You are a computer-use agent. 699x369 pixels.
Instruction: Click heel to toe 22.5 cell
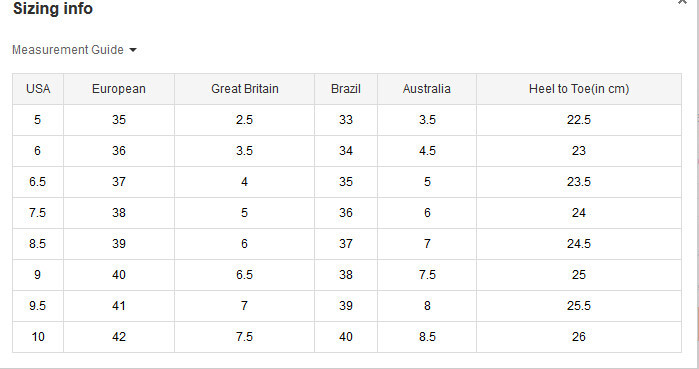coord(579,120)
